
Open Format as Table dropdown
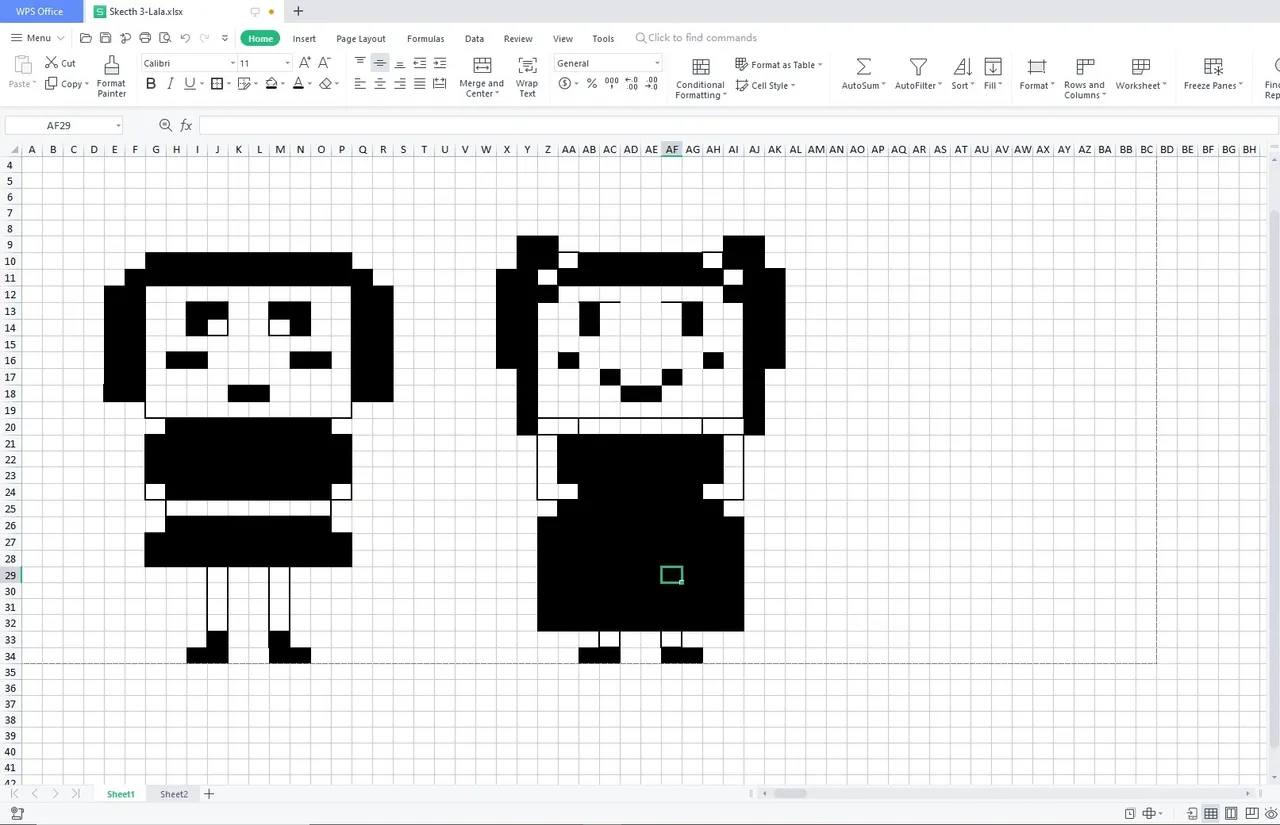779,64
